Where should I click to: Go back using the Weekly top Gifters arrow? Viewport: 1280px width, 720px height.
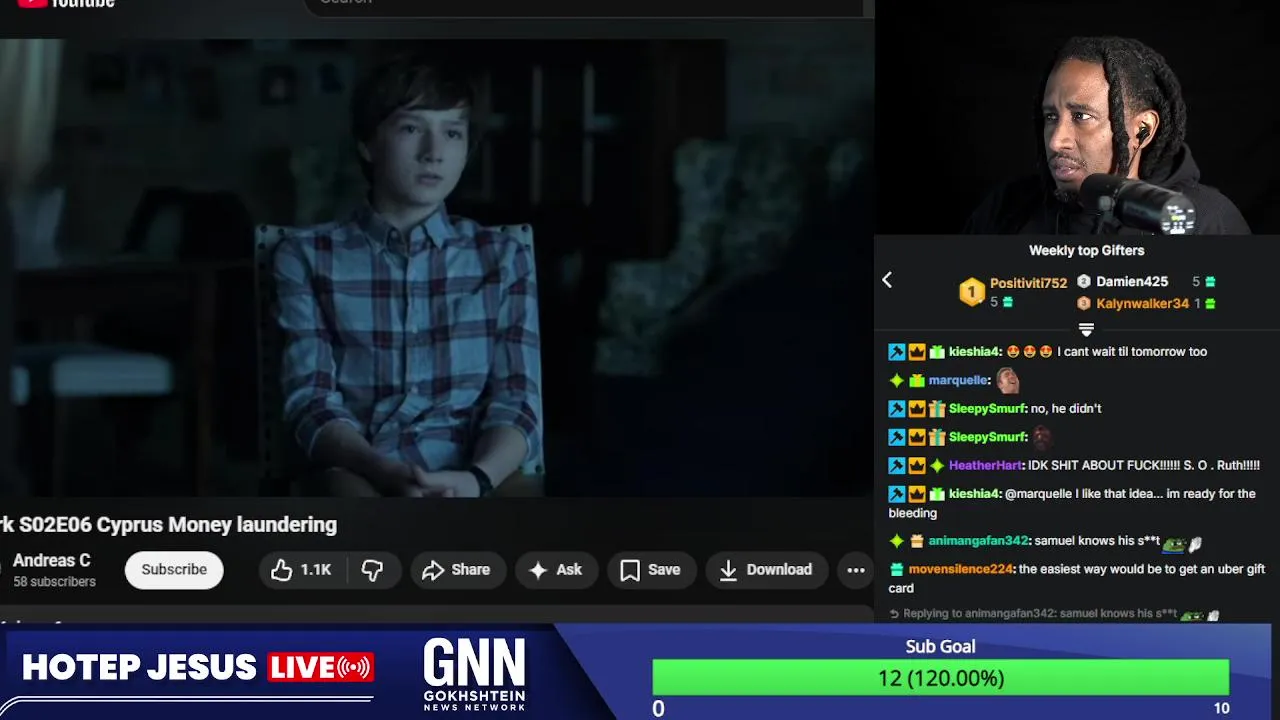(887, 280)
